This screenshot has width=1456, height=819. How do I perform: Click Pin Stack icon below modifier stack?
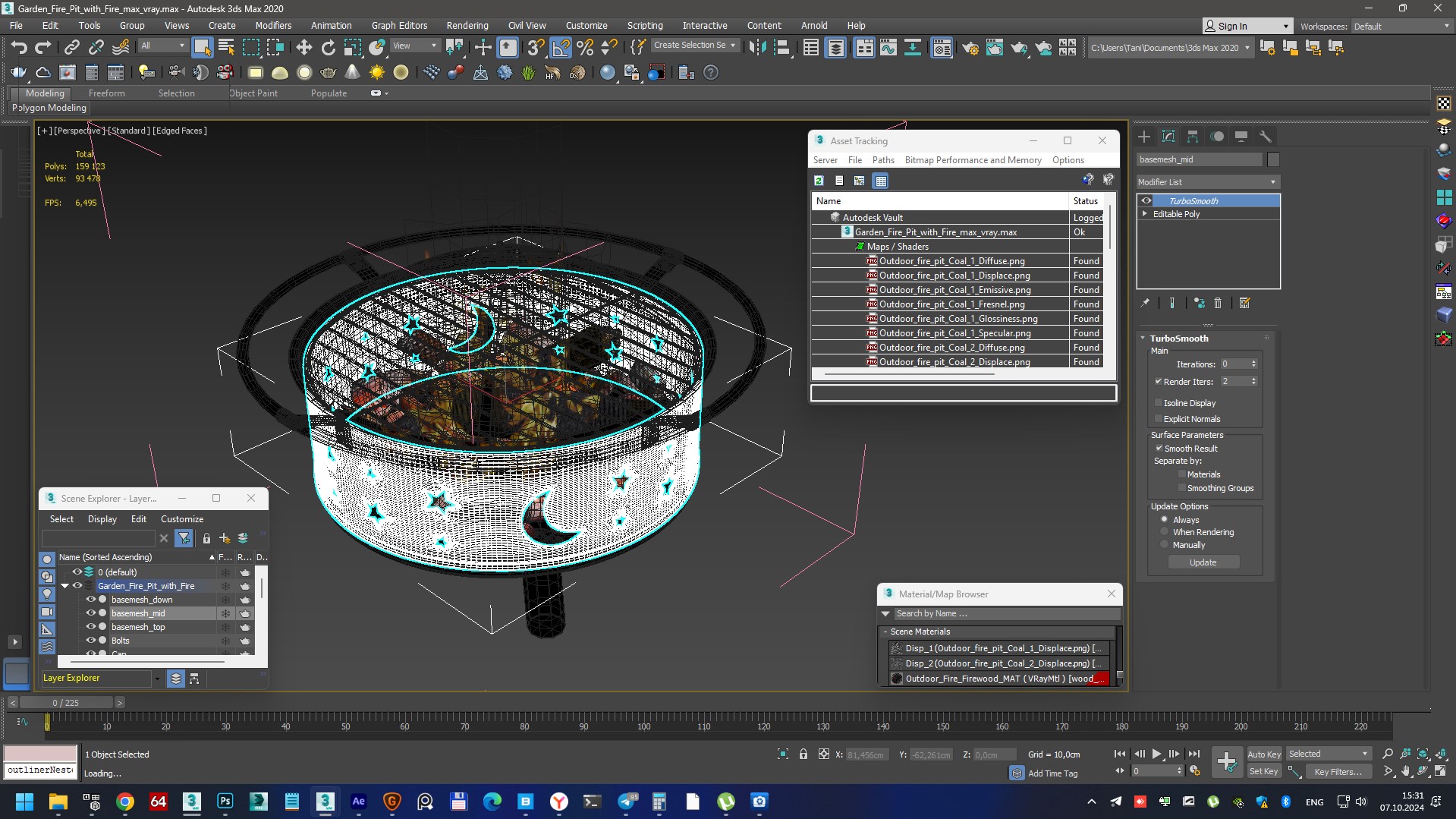pyautogui.click(x=1145, y=303)
